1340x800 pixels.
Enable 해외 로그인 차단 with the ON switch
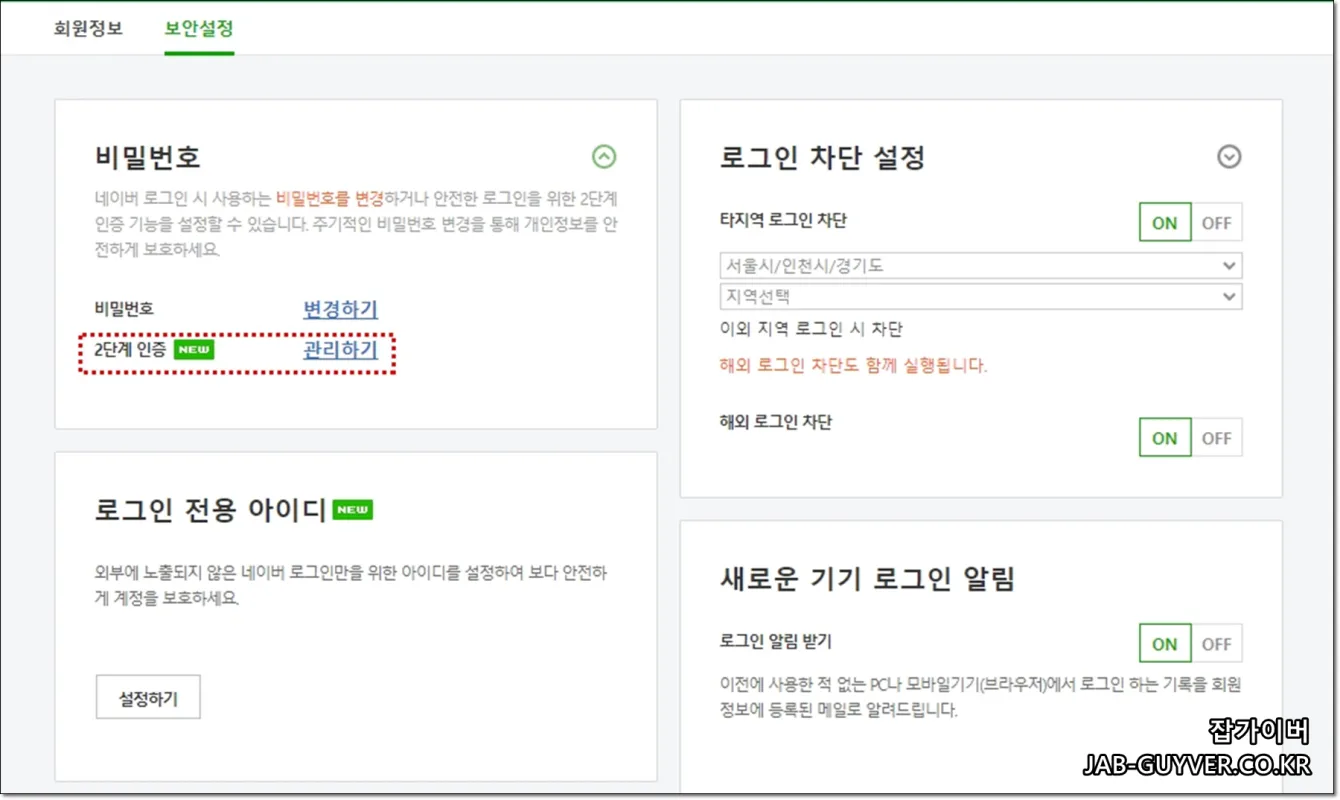click(x=1163, y=437)
